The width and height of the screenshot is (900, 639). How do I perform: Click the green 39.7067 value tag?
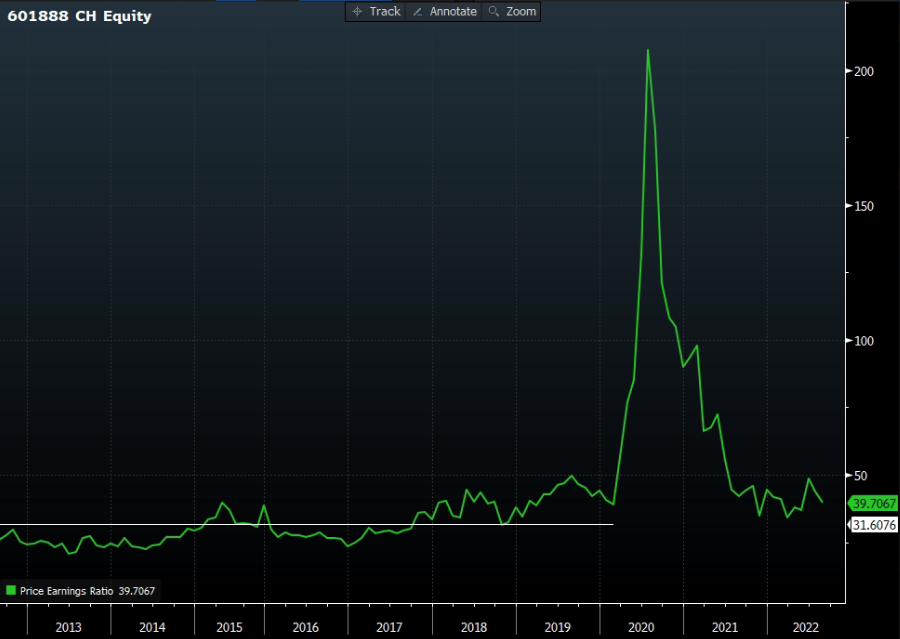[x=873, y=503]
